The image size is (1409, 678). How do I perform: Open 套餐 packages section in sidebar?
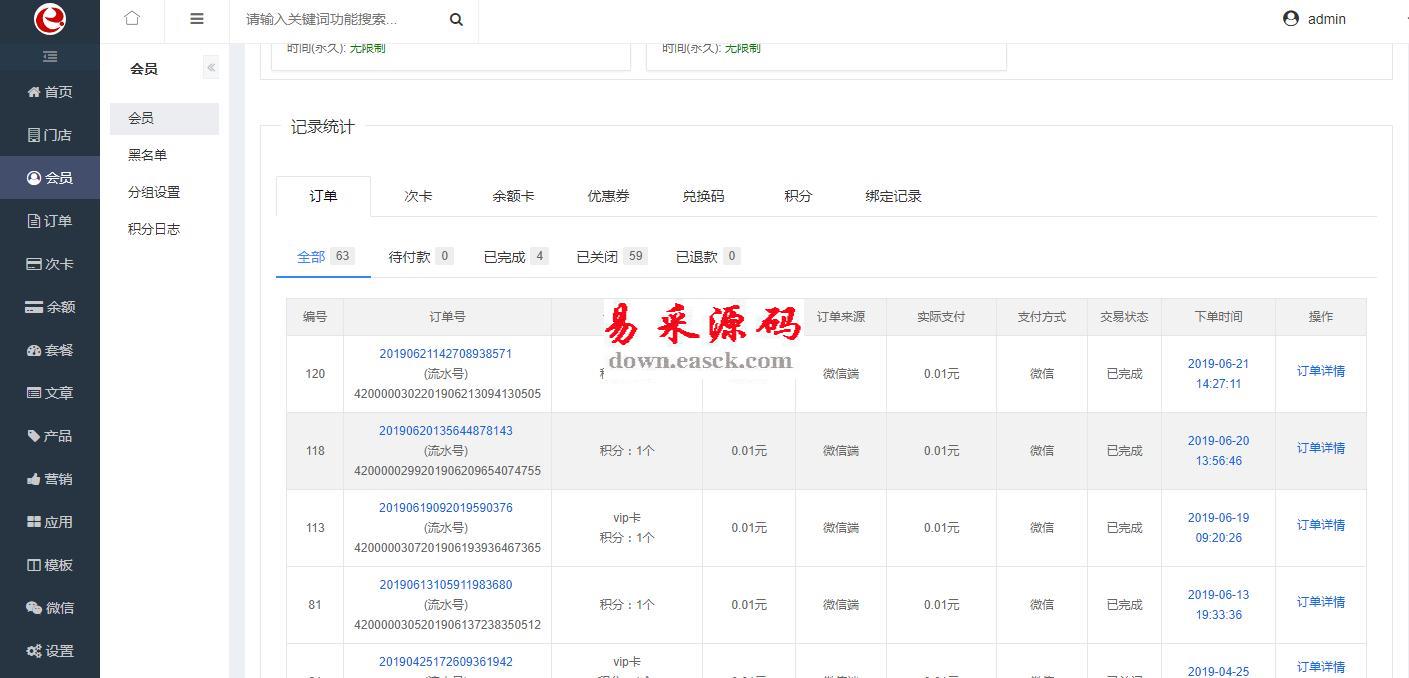coord(50,350)
